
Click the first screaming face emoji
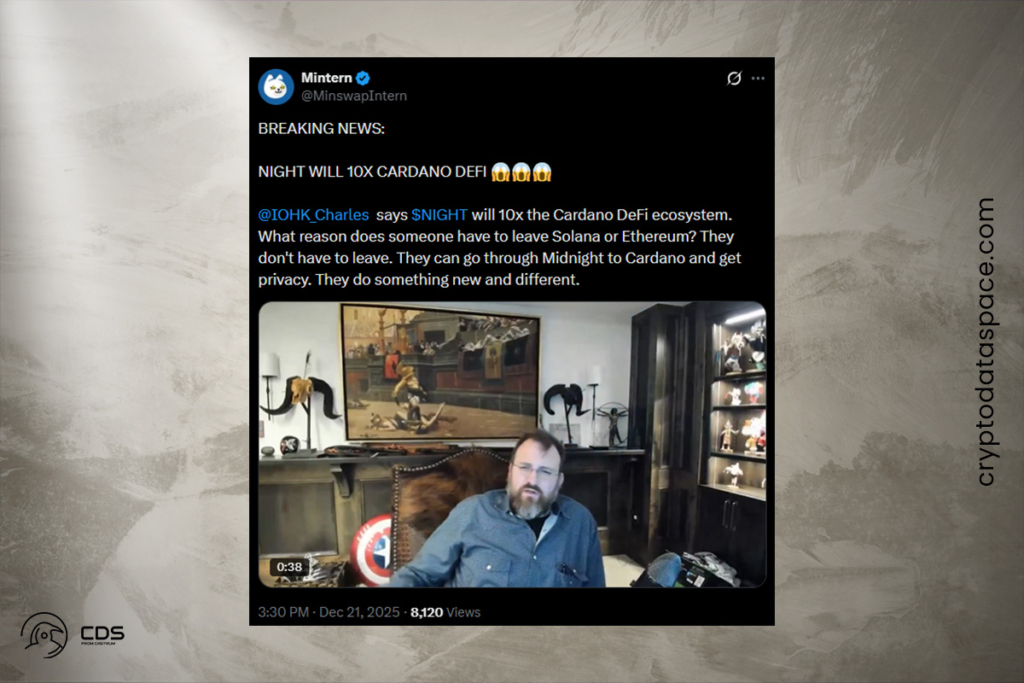pos(501,172)
